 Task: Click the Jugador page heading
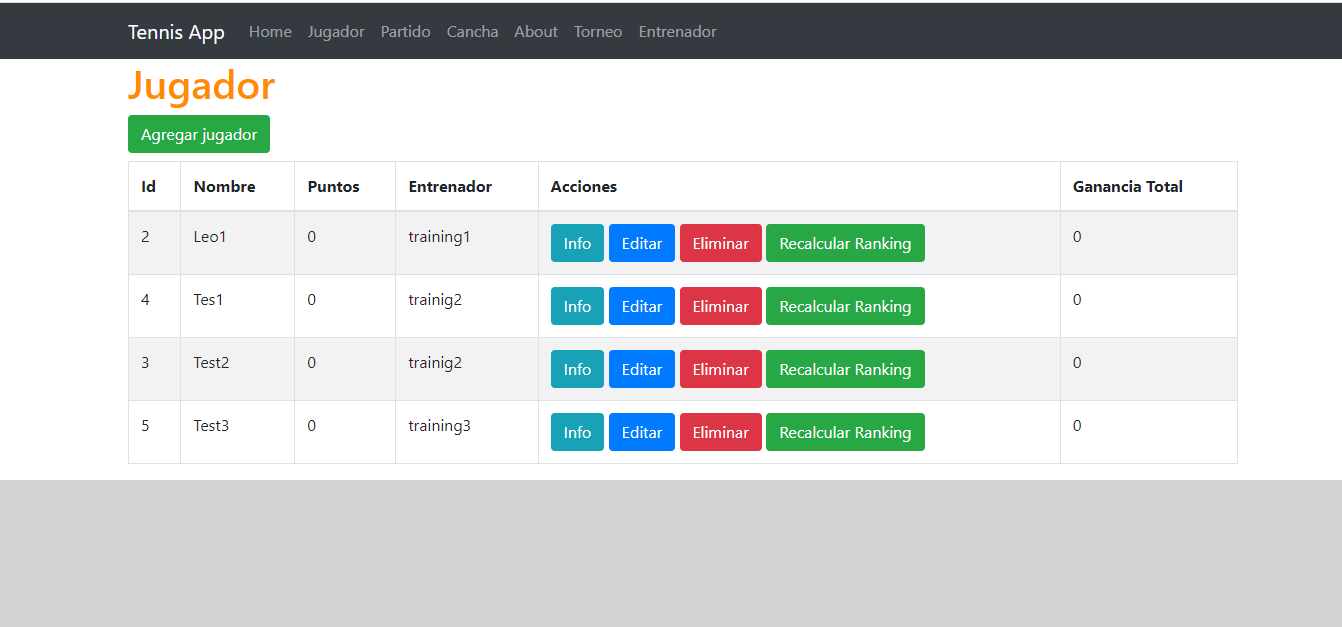[x=201, y=86]
